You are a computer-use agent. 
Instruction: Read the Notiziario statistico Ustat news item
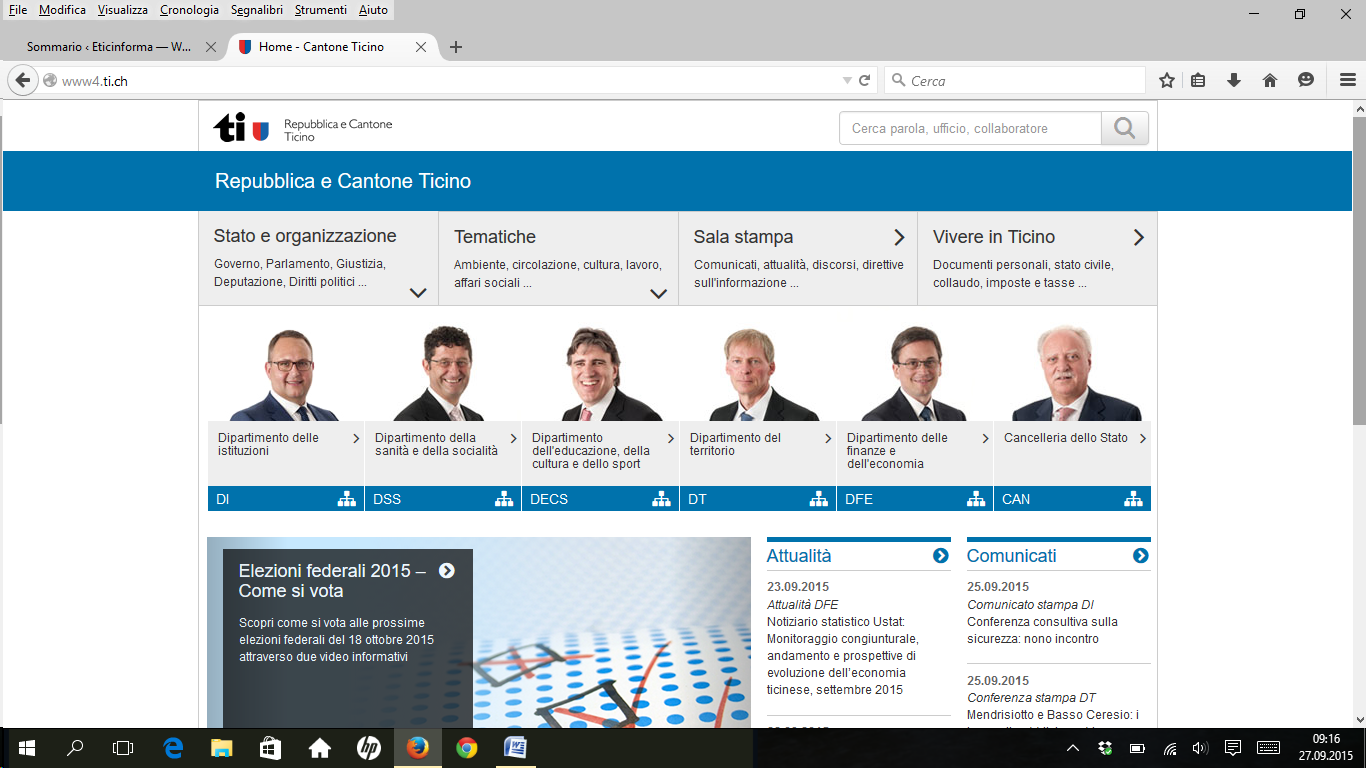(x=842, y=656)
